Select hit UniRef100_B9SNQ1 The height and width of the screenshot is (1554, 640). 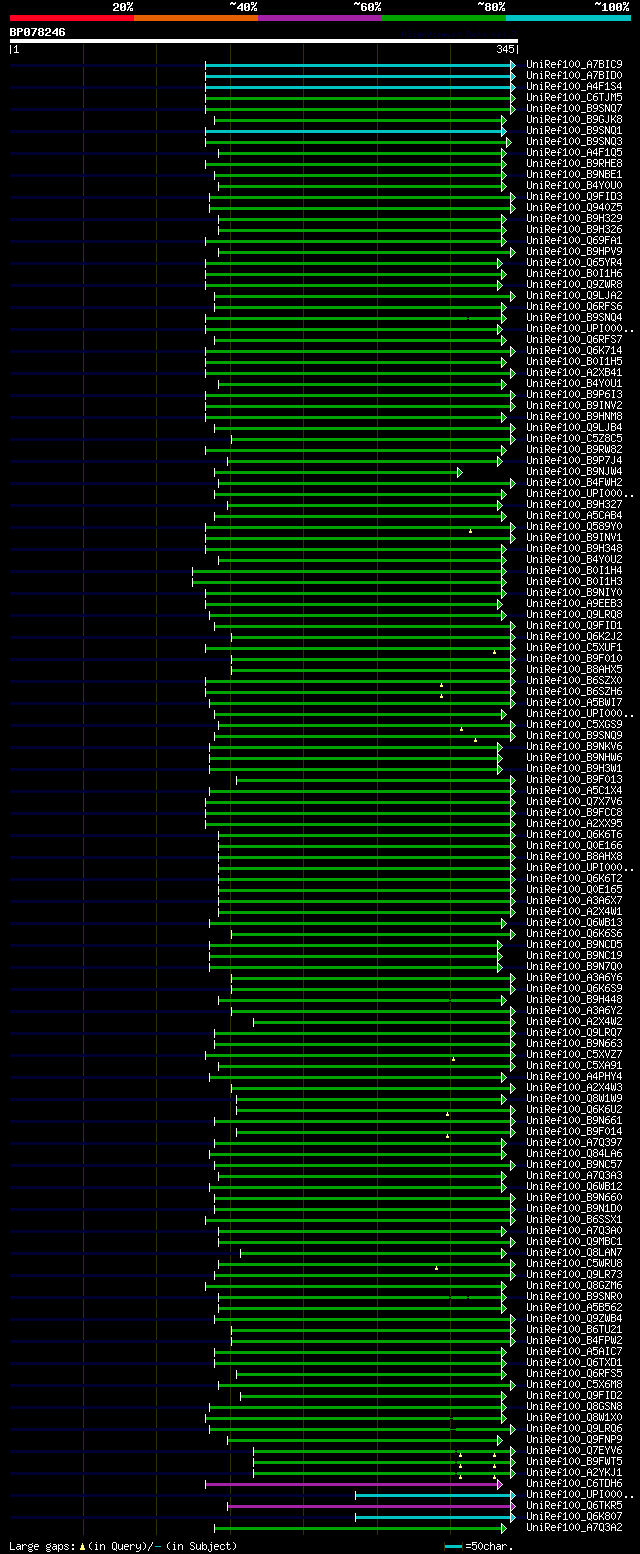pyautogui.click(x=574, y=131)
